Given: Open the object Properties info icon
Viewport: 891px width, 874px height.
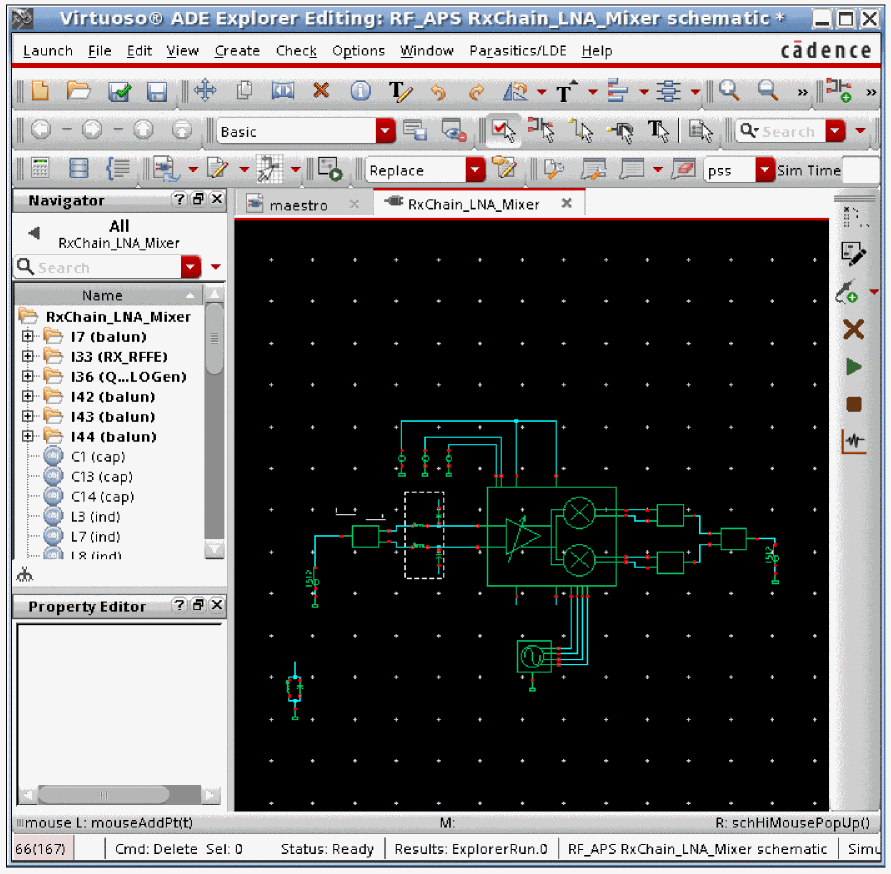Looking at the screenshot, I should click(x=360, y=91).
